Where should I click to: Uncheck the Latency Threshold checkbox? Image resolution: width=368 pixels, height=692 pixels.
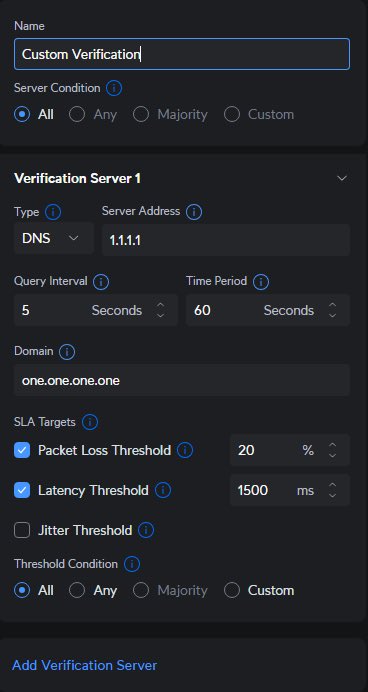[22, 490]
